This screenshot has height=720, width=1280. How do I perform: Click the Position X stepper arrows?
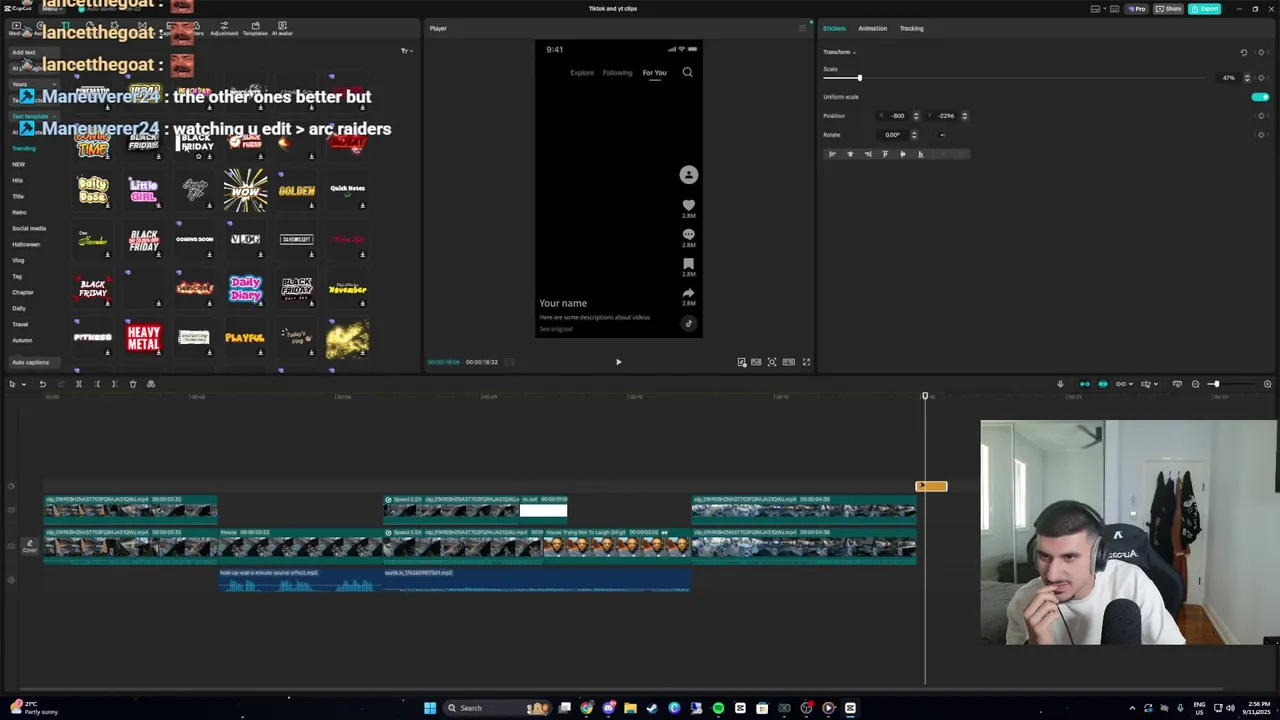pyautogui.click(x=916, y=116)
